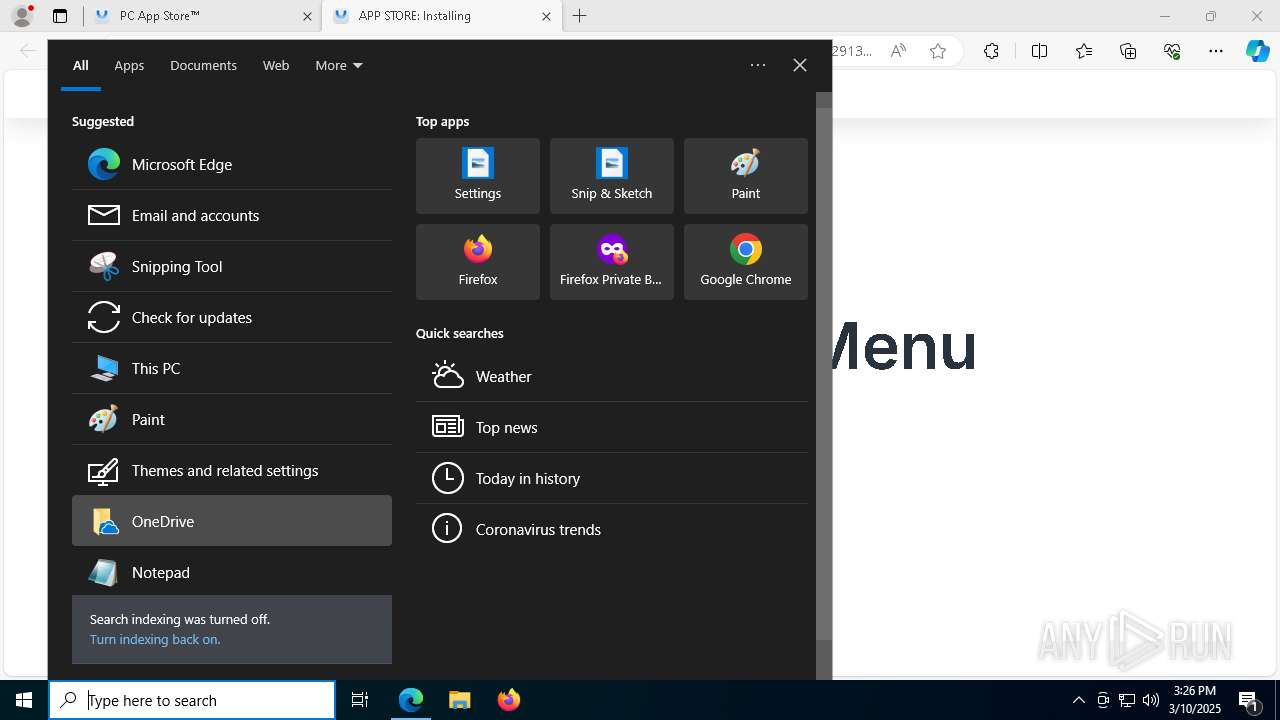1280x720 pixels.
Task: Launch Snipping Tool from suggestions
Action: tap(232, 266)
